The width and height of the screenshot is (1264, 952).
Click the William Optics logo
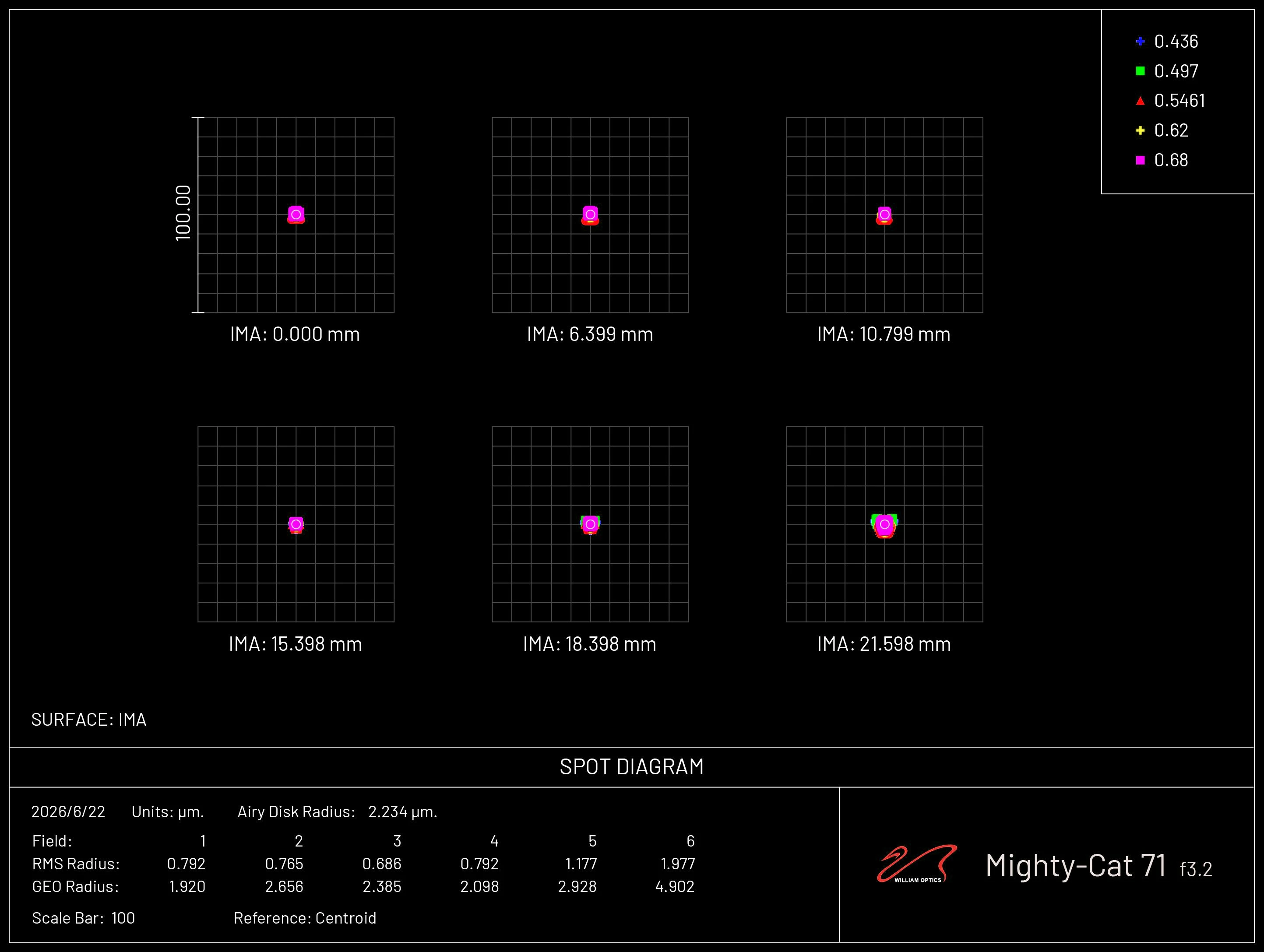[916, 864]
